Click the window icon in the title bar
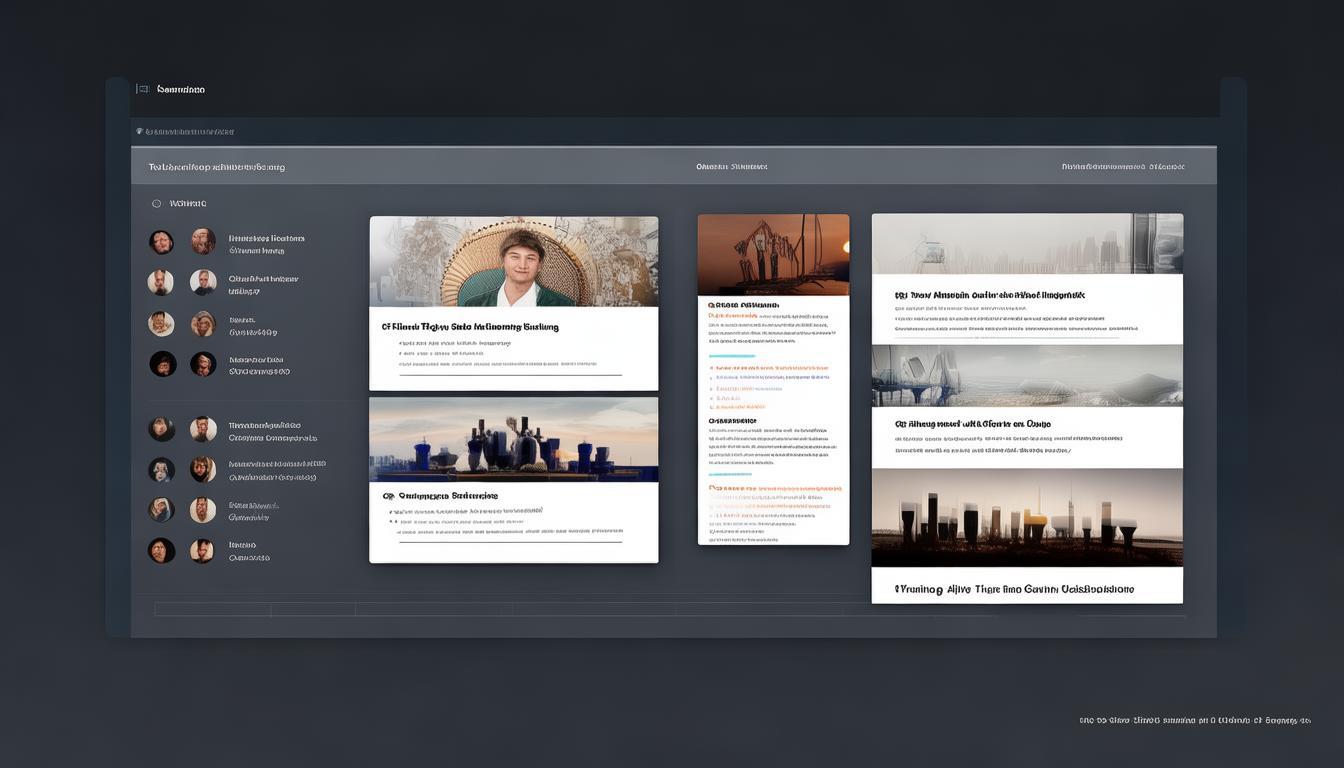Viewport: 1344px width, 768px height. pyautogui.click(x=143, y=89)
